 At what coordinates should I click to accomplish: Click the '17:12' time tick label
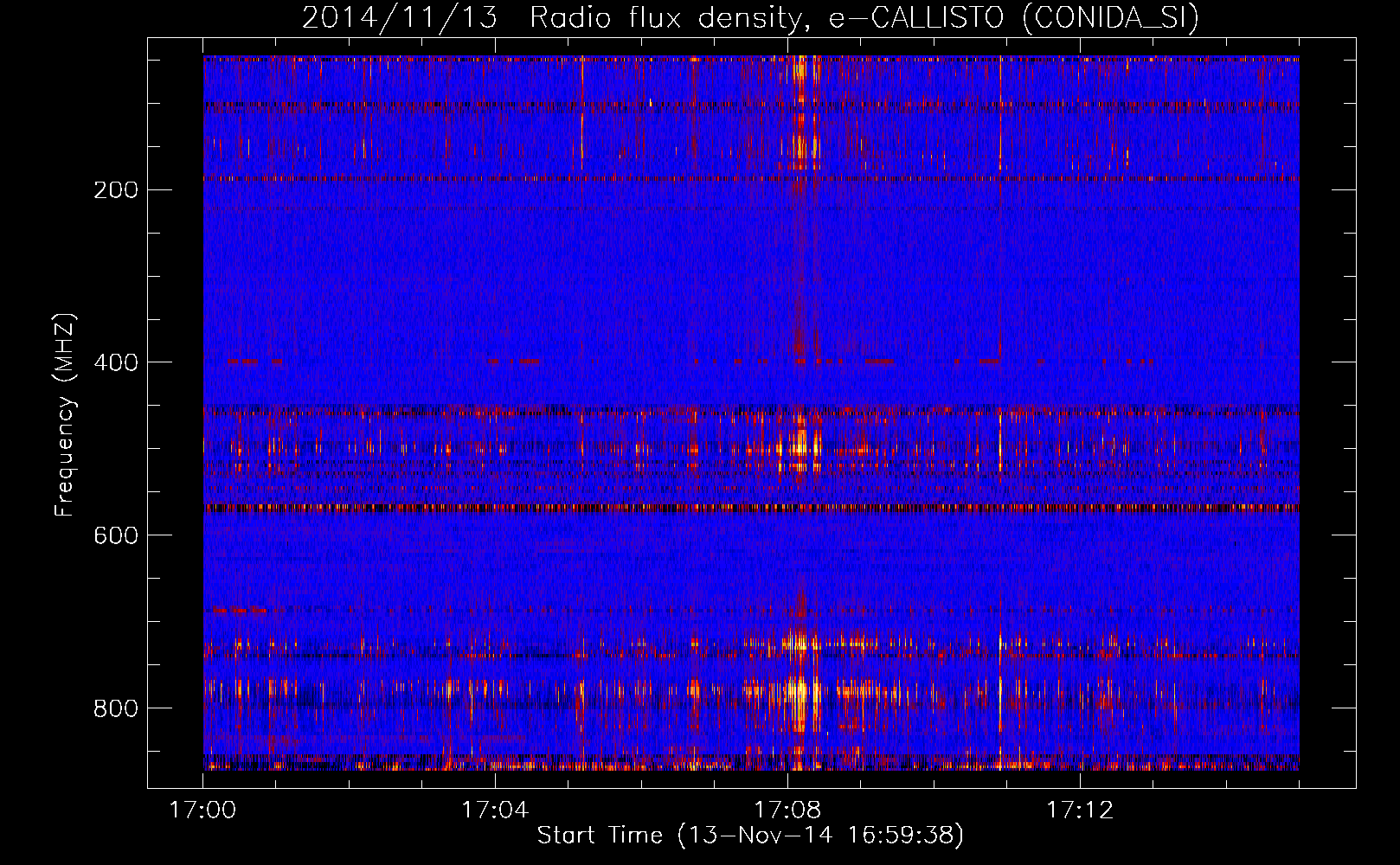(1080, 811)
